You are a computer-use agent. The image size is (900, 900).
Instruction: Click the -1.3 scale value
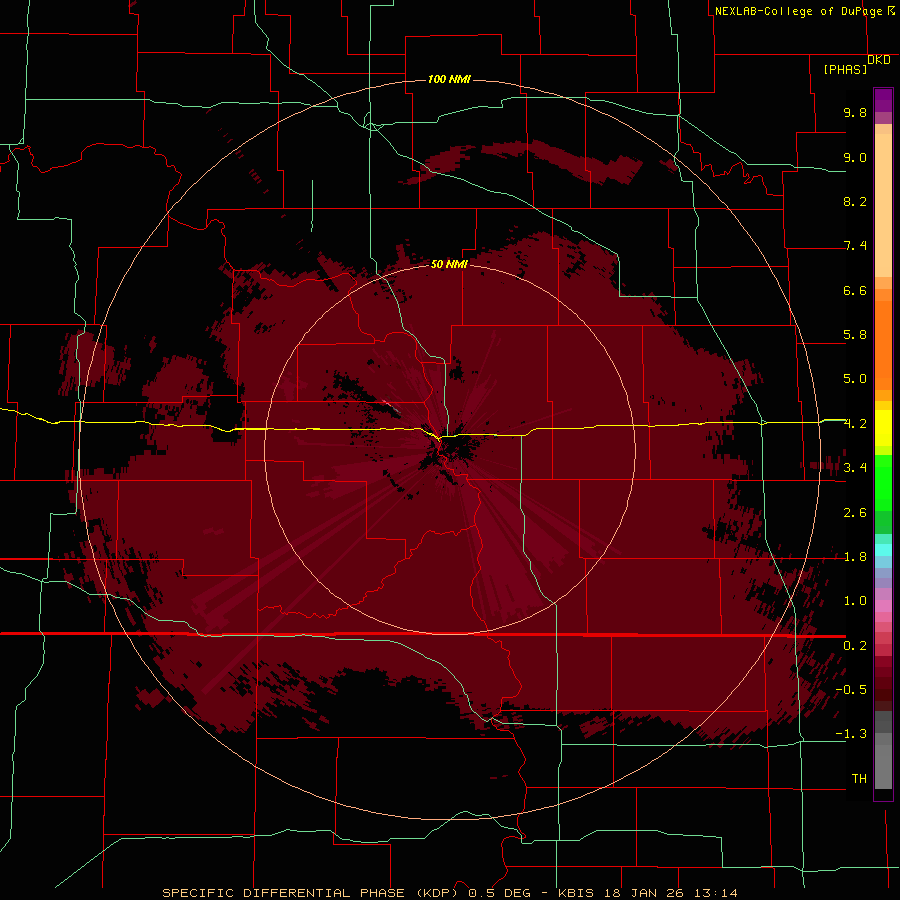pyautogui.click(x=851, y=734)
